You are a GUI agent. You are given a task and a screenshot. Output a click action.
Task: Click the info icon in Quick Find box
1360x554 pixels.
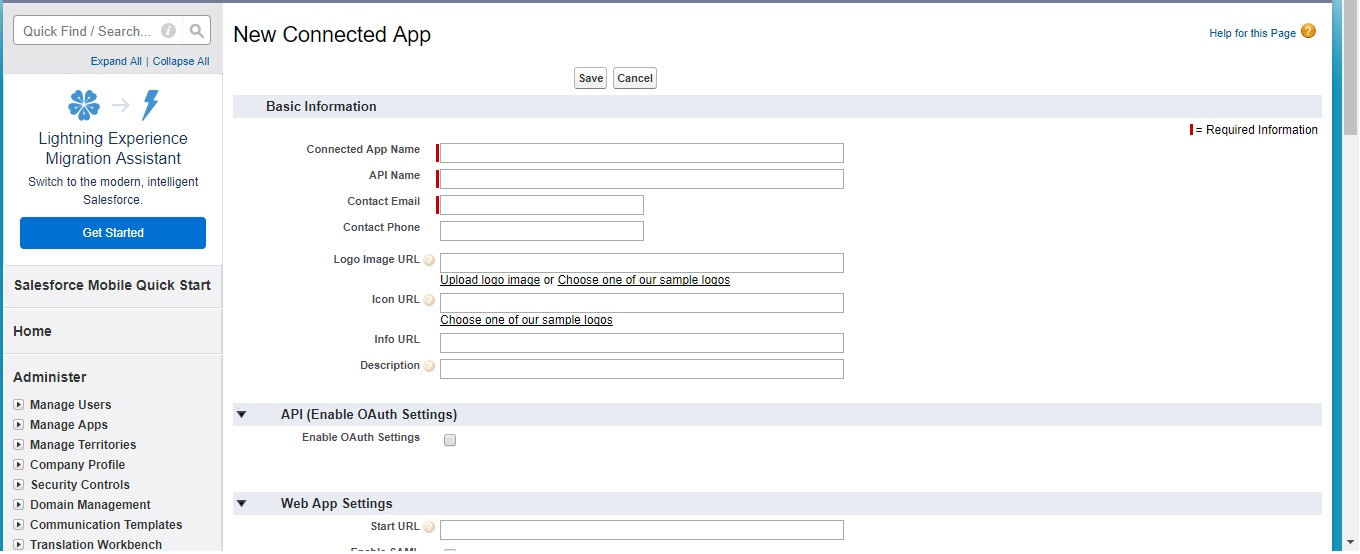point(168,31)
